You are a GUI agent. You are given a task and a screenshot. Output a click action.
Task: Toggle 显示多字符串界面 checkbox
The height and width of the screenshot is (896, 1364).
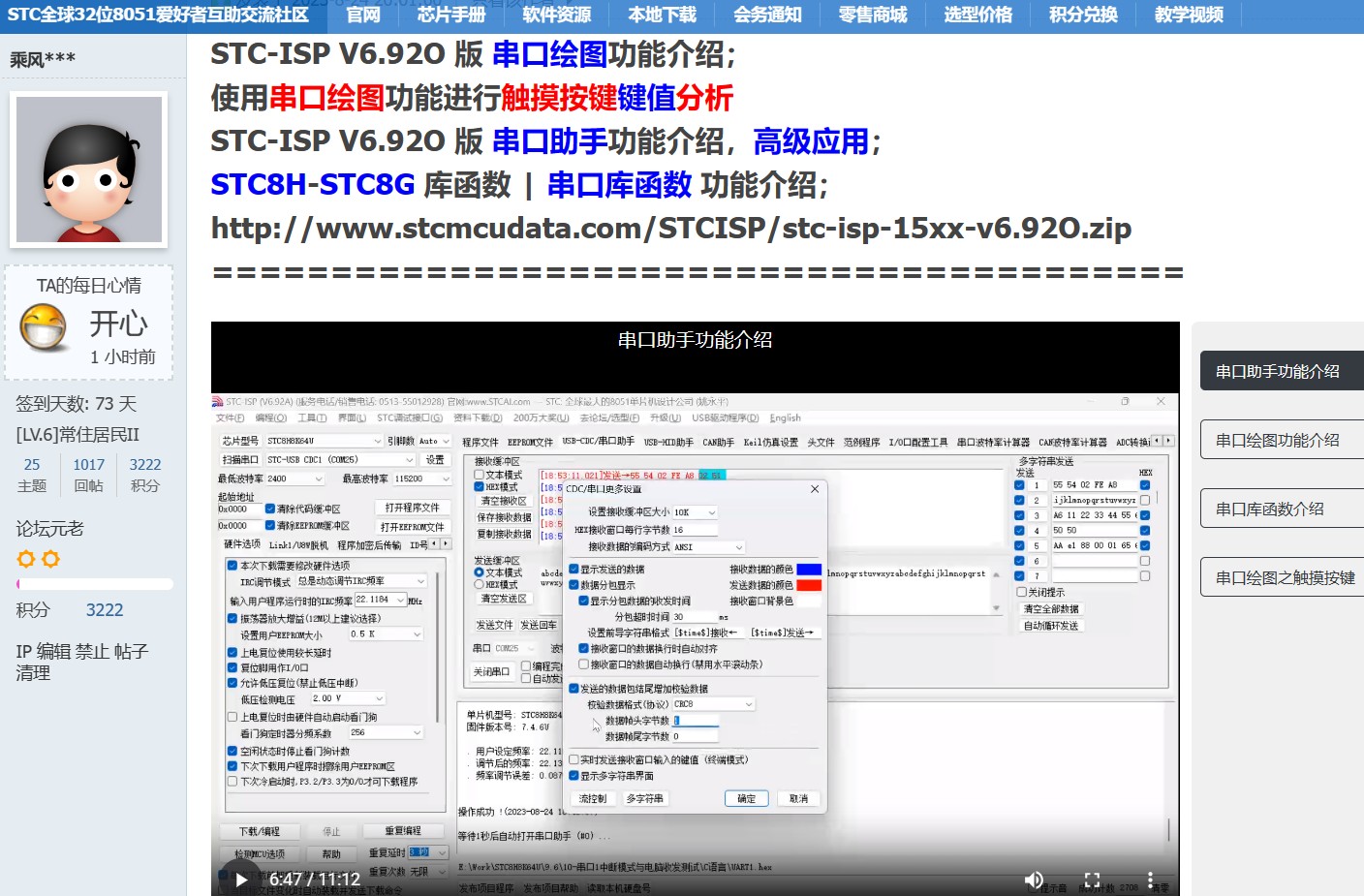[x=574, y=776]
